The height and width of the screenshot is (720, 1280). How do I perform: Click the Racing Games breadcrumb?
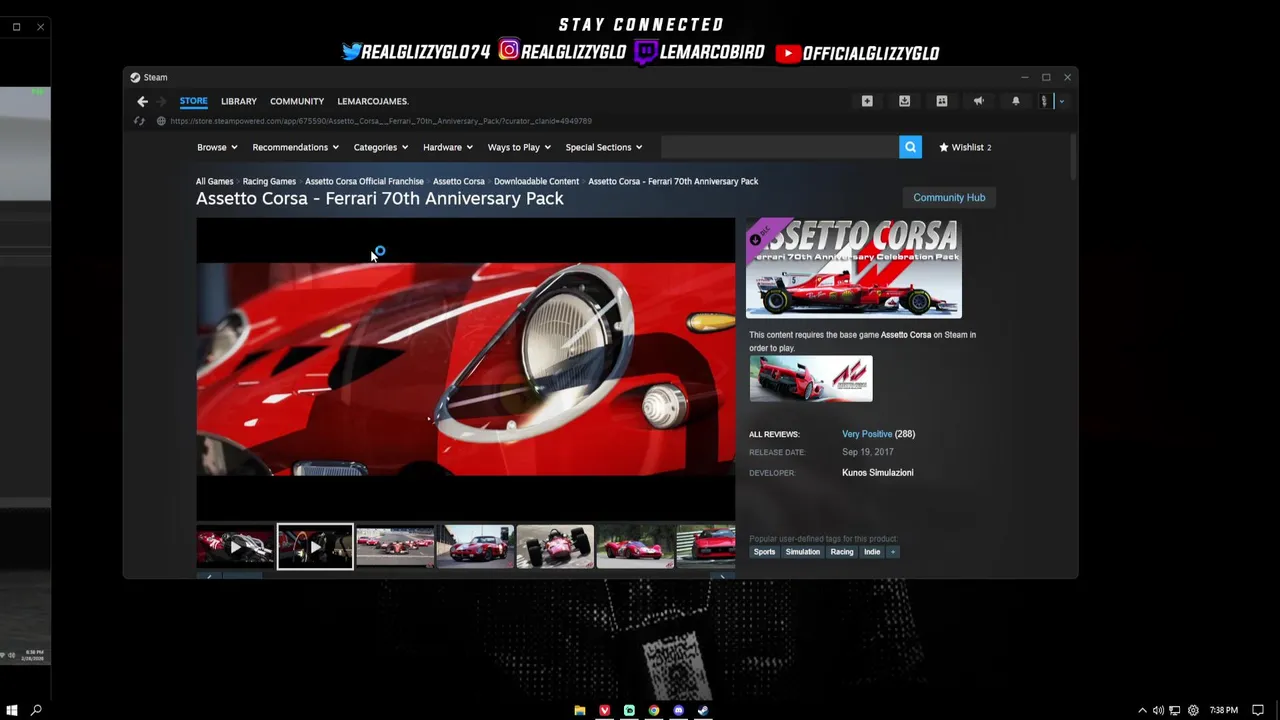[269, 181]
